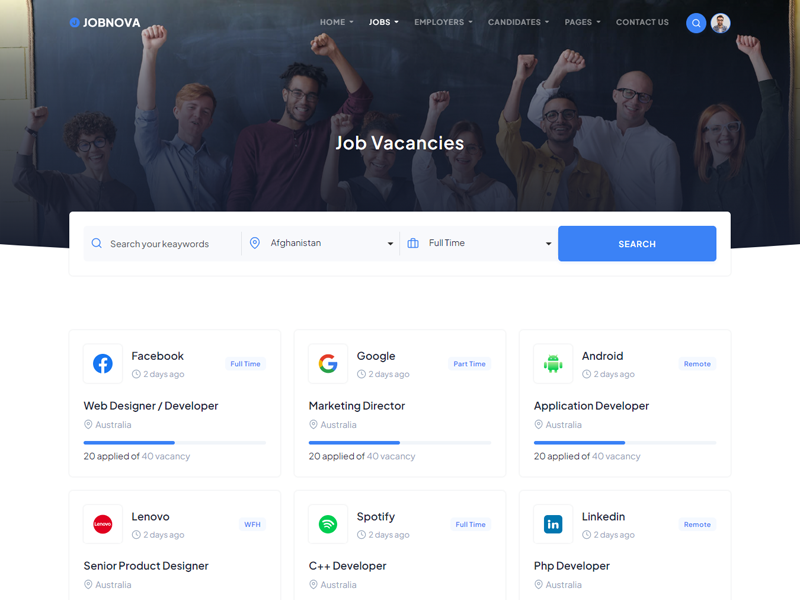800x600 pixels.
Task: Click the Facebook company logo
Action: point(103,364)
